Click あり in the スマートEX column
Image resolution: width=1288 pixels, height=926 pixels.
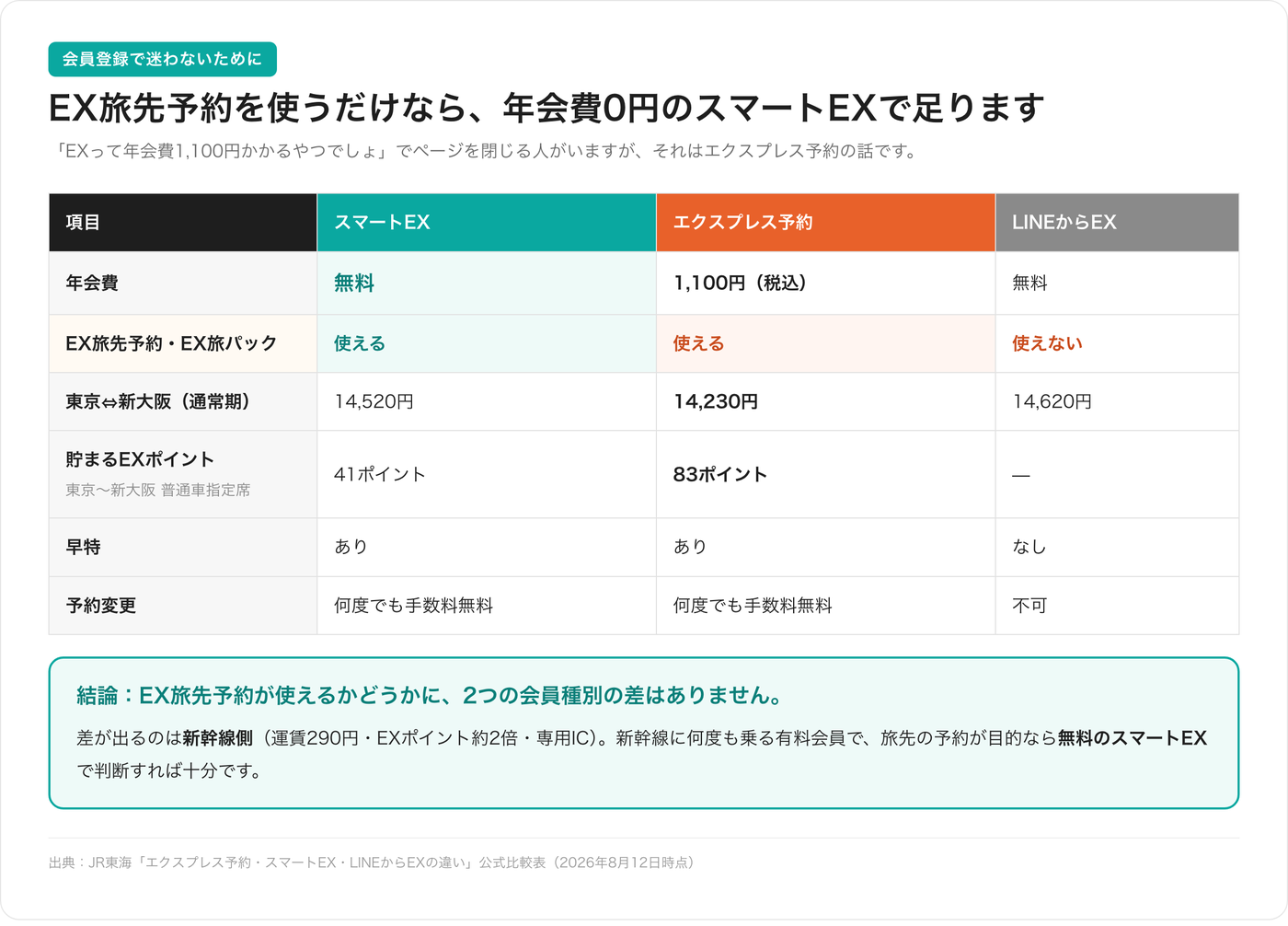(487, 547)
